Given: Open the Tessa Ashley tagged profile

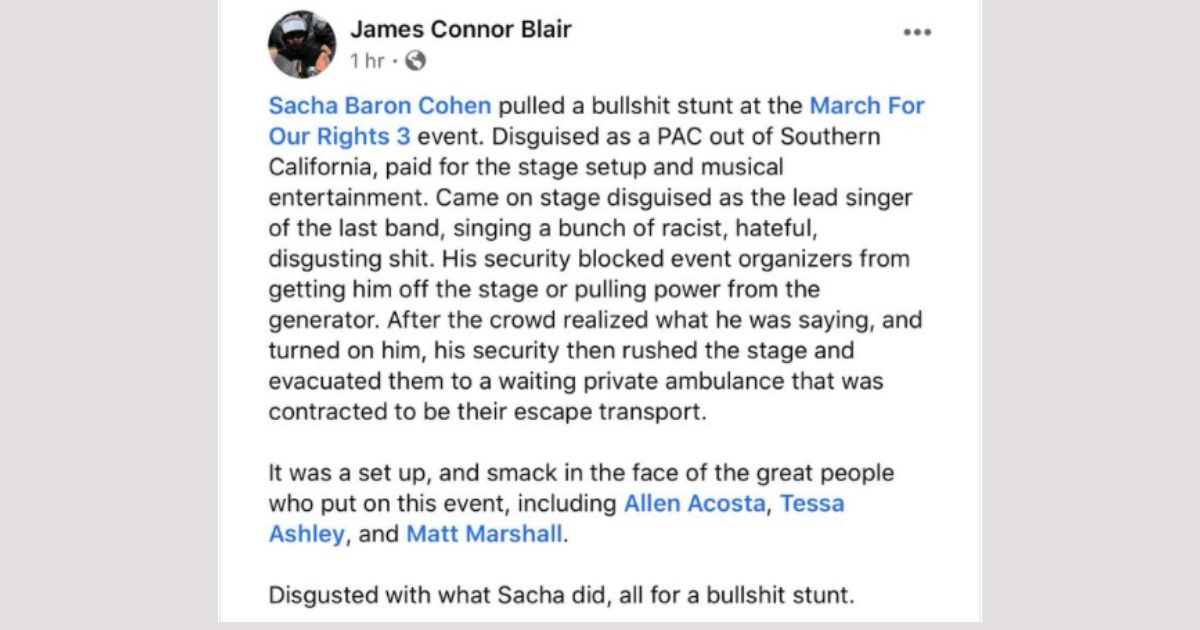Looking at the screenshot, I should coord(811,503).
